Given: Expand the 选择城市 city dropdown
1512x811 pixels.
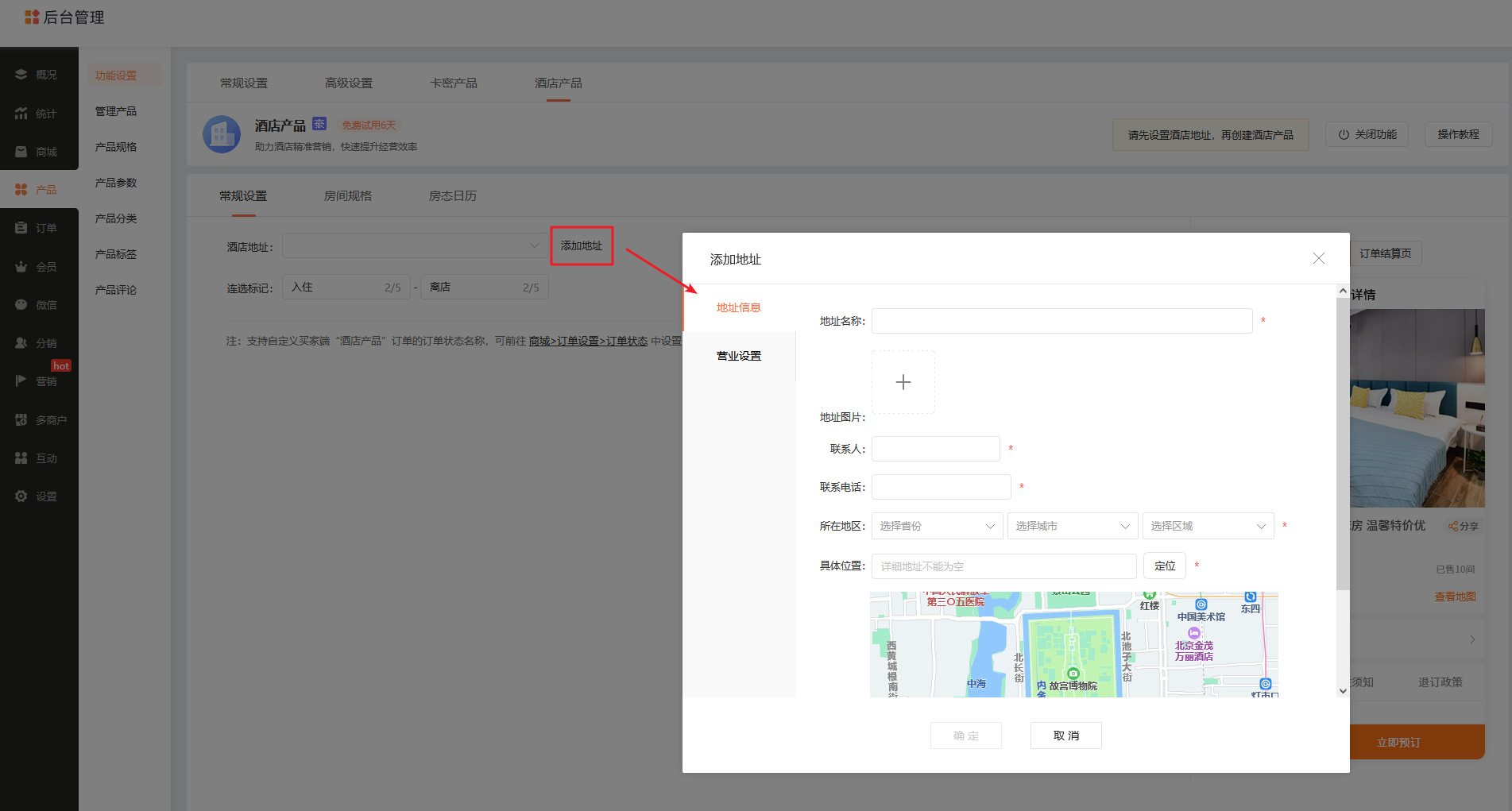Looking at the screenshot, I should click(1073, 526).
